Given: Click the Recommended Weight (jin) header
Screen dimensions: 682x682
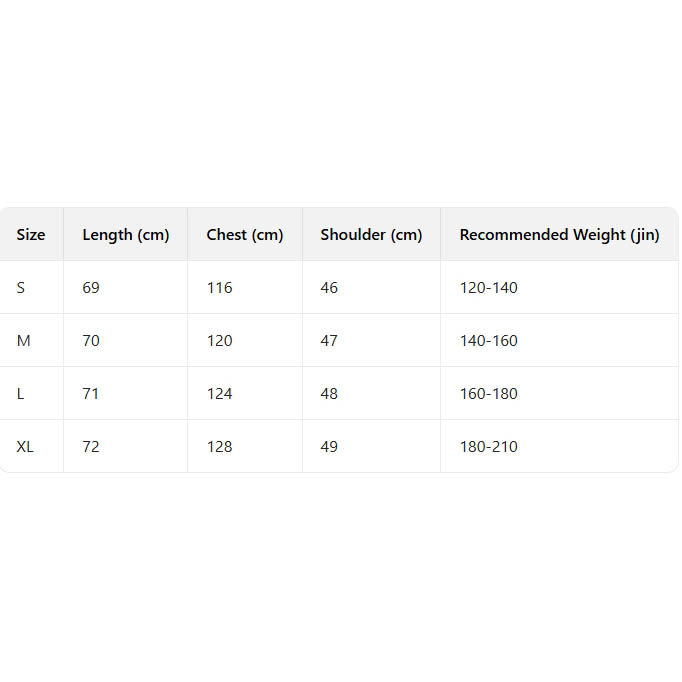Looking at the screenshot, I should (559, 235).
